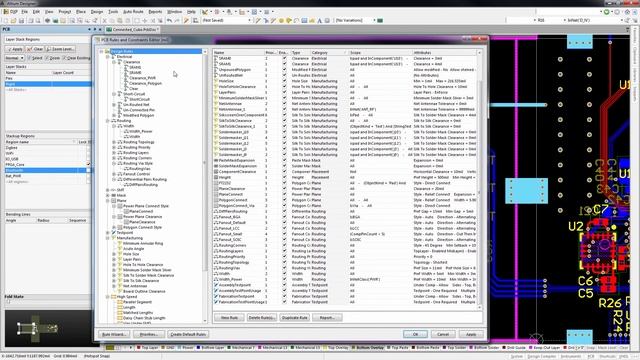The image size is (640, 360).
Task: Toggle the FPGA_Core region lock checkbox
Action: (88, 164)
